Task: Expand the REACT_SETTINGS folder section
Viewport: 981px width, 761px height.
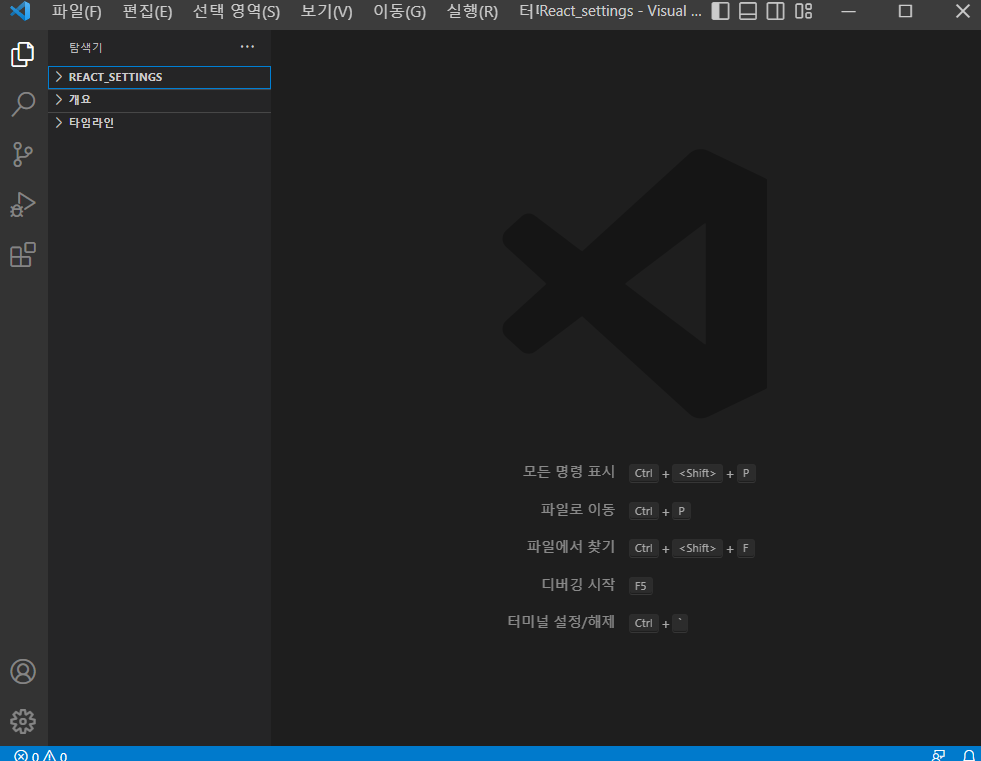Action: coord(160,77)
